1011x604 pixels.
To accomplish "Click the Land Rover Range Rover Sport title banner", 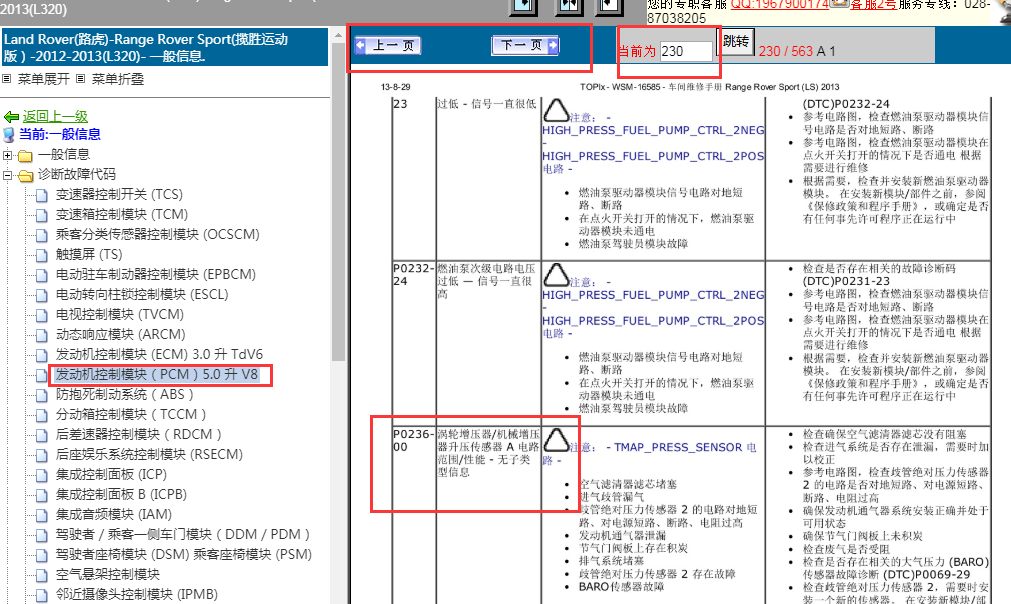I will (165, 47).
